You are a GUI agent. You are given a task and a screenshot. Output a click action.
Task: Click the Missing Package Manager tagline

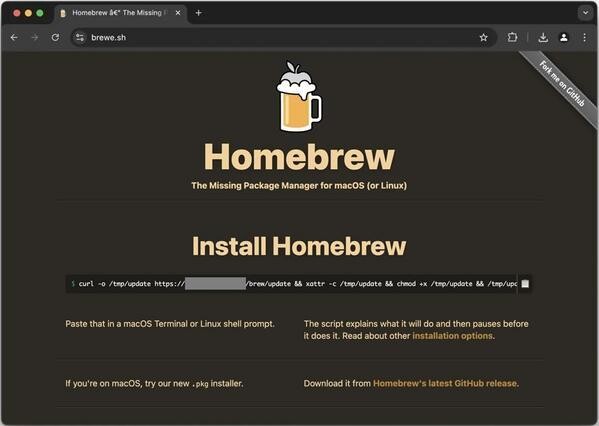pyautogui.click(x=299, y=186)
